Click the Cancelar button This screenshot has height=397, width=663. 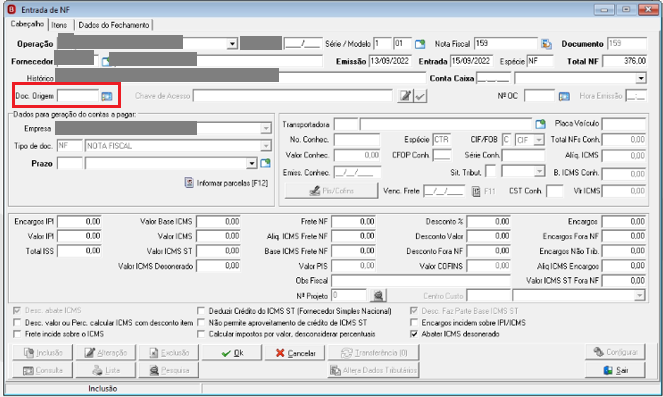pos(295,353)
